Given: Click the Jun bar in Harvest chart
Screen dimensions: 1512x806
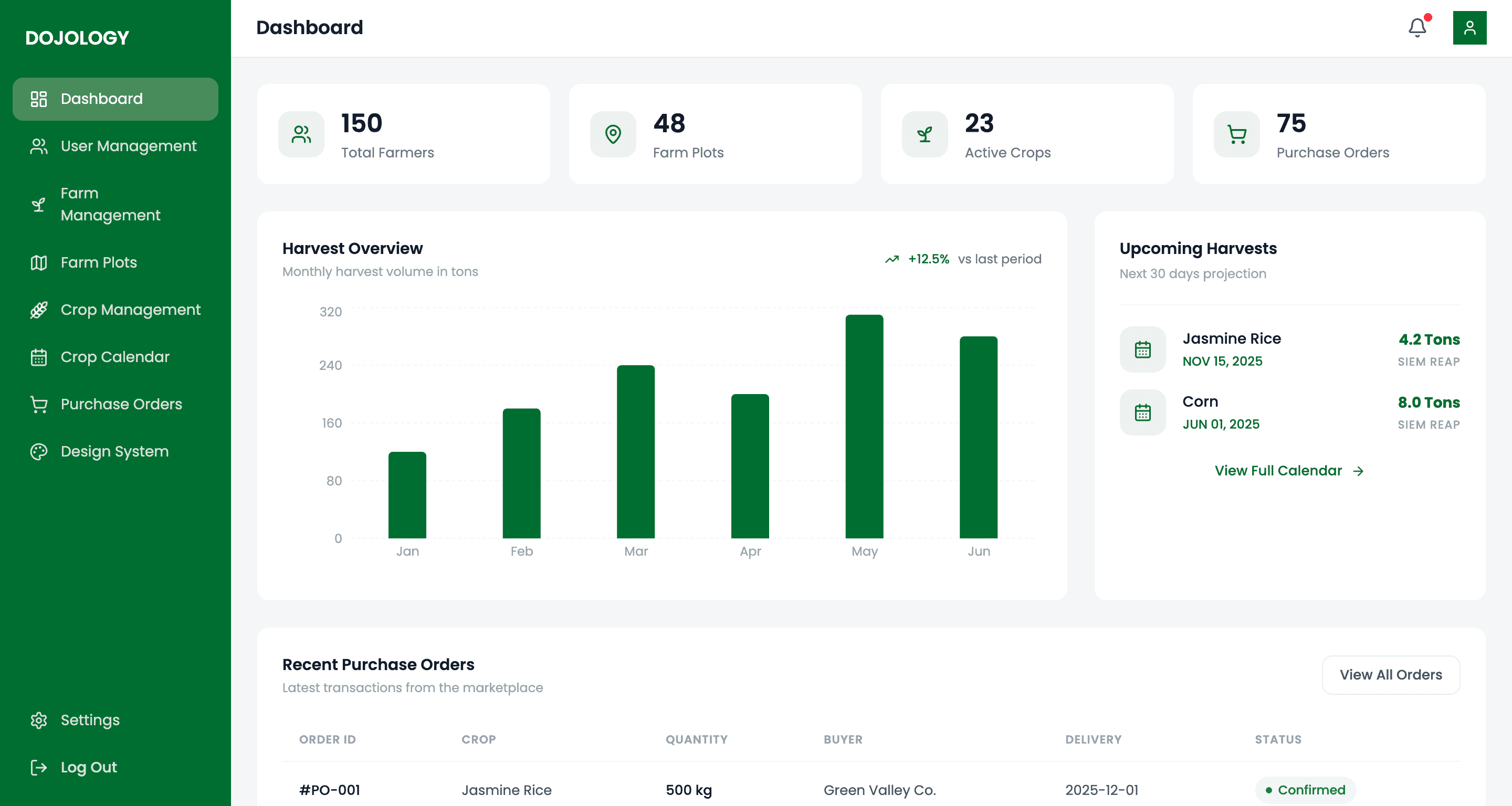Looking at the screenshot, I should click(x=978, y=437).
